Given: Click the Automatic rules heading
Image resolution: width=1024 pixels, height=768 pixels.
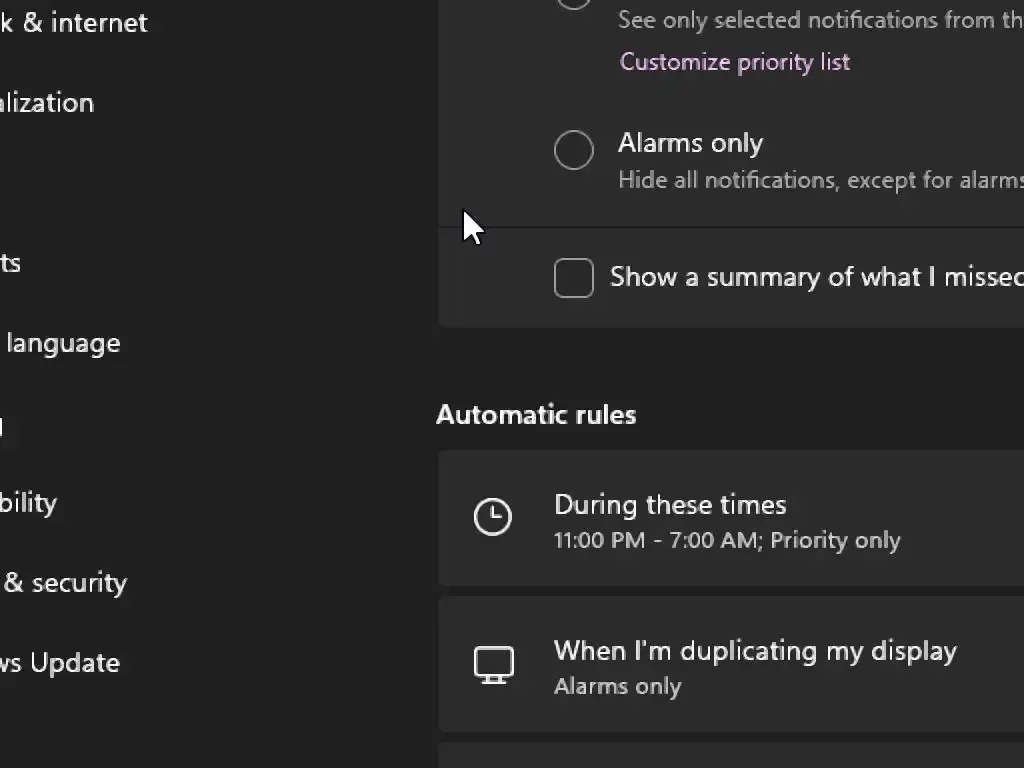Looking at the screenshot, I should (x=536, y=415).
